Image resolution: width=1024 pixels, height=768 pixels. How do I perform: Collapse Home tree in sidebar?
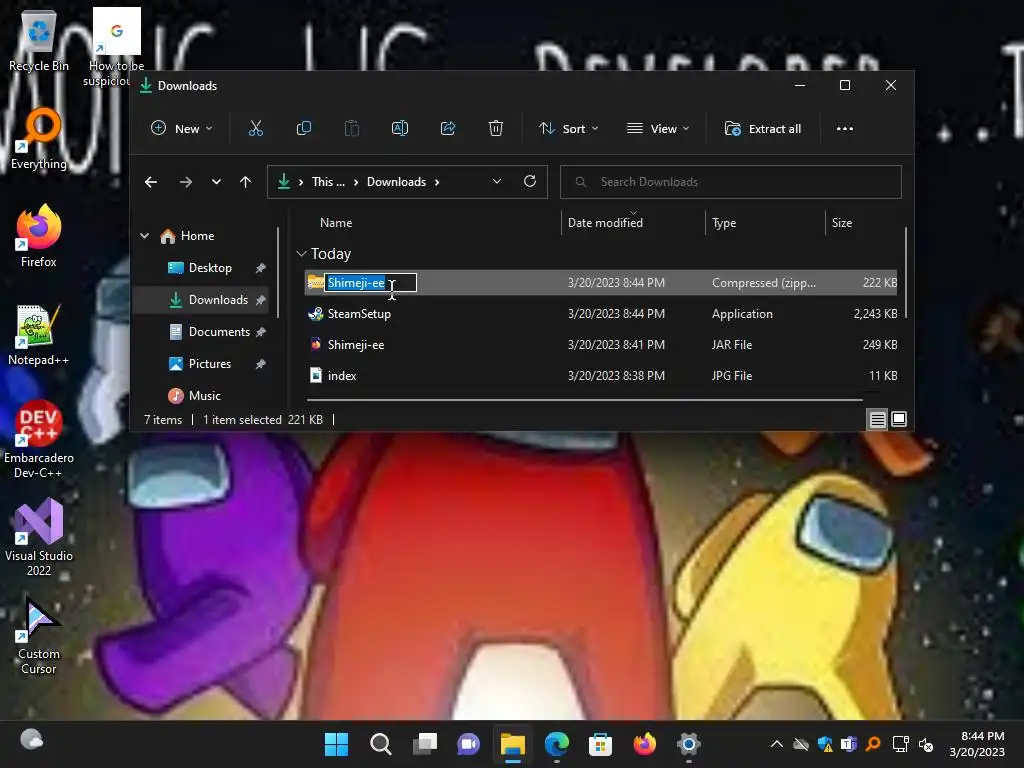coord(145,236)
